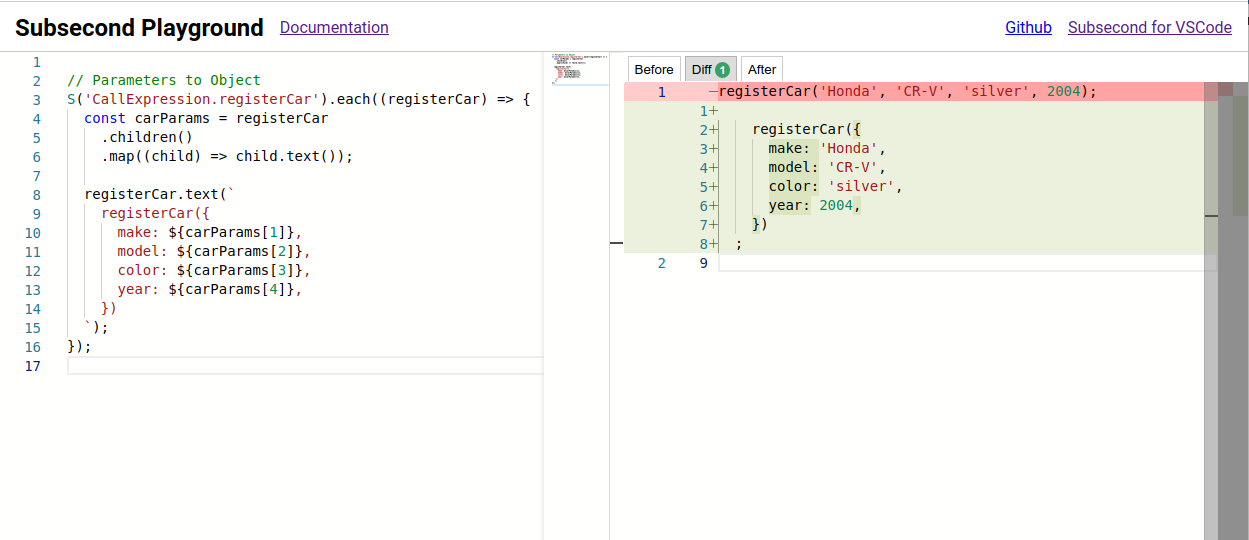Switch to the Diff tab
Viewport: 1249px width, 540px height.
710,69
